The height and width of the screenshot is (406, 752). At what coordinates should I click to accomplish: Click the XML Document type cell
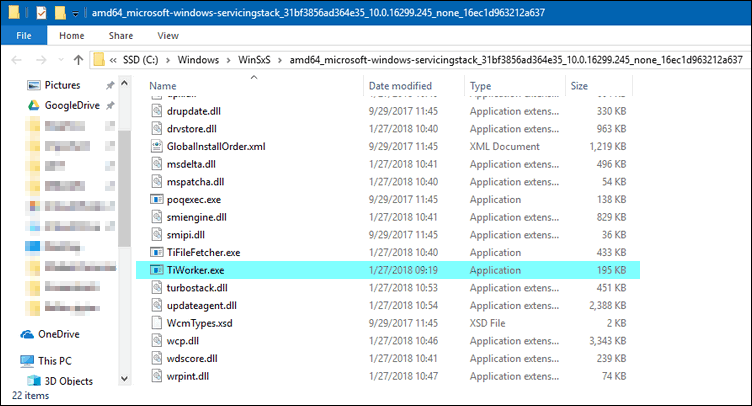click(x=505, y=147)
